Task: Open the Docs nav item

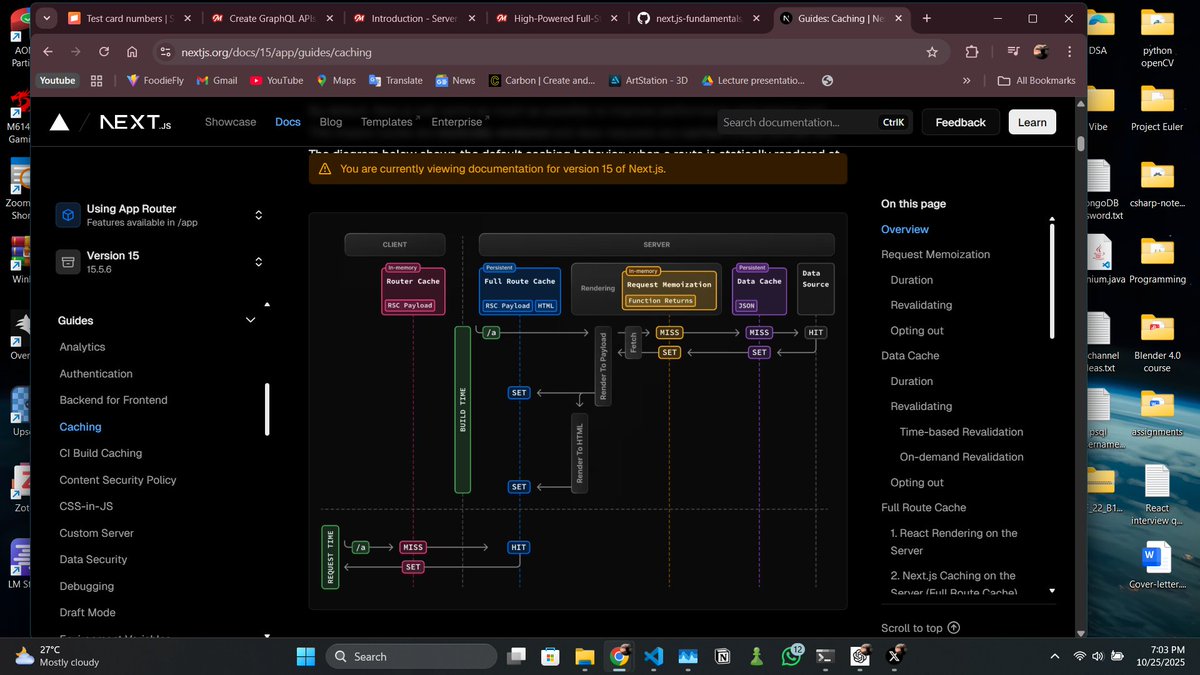Action: pyautogui.click(x=288, y=122)
